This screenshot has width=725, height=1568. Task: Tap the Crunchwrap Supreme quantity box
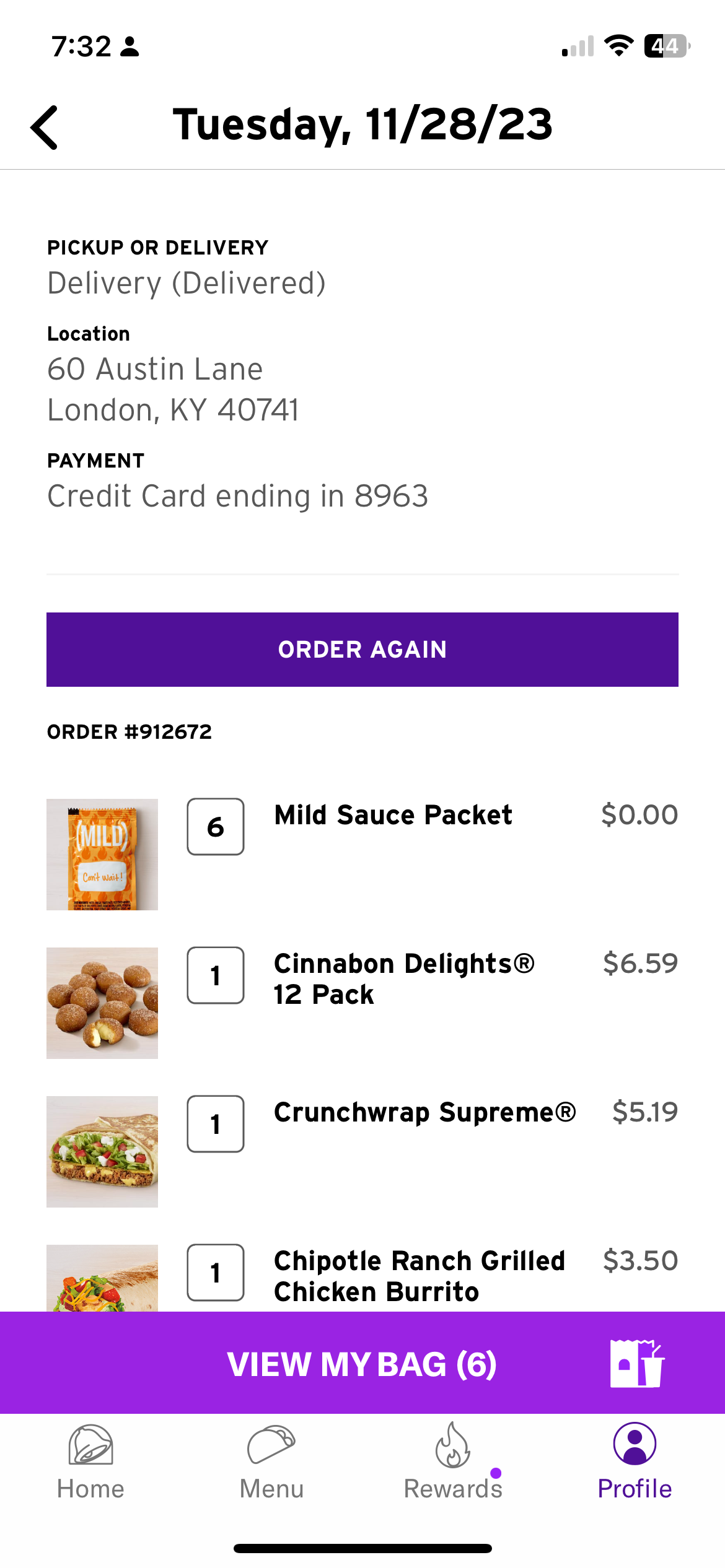[x=216, y=1124]
